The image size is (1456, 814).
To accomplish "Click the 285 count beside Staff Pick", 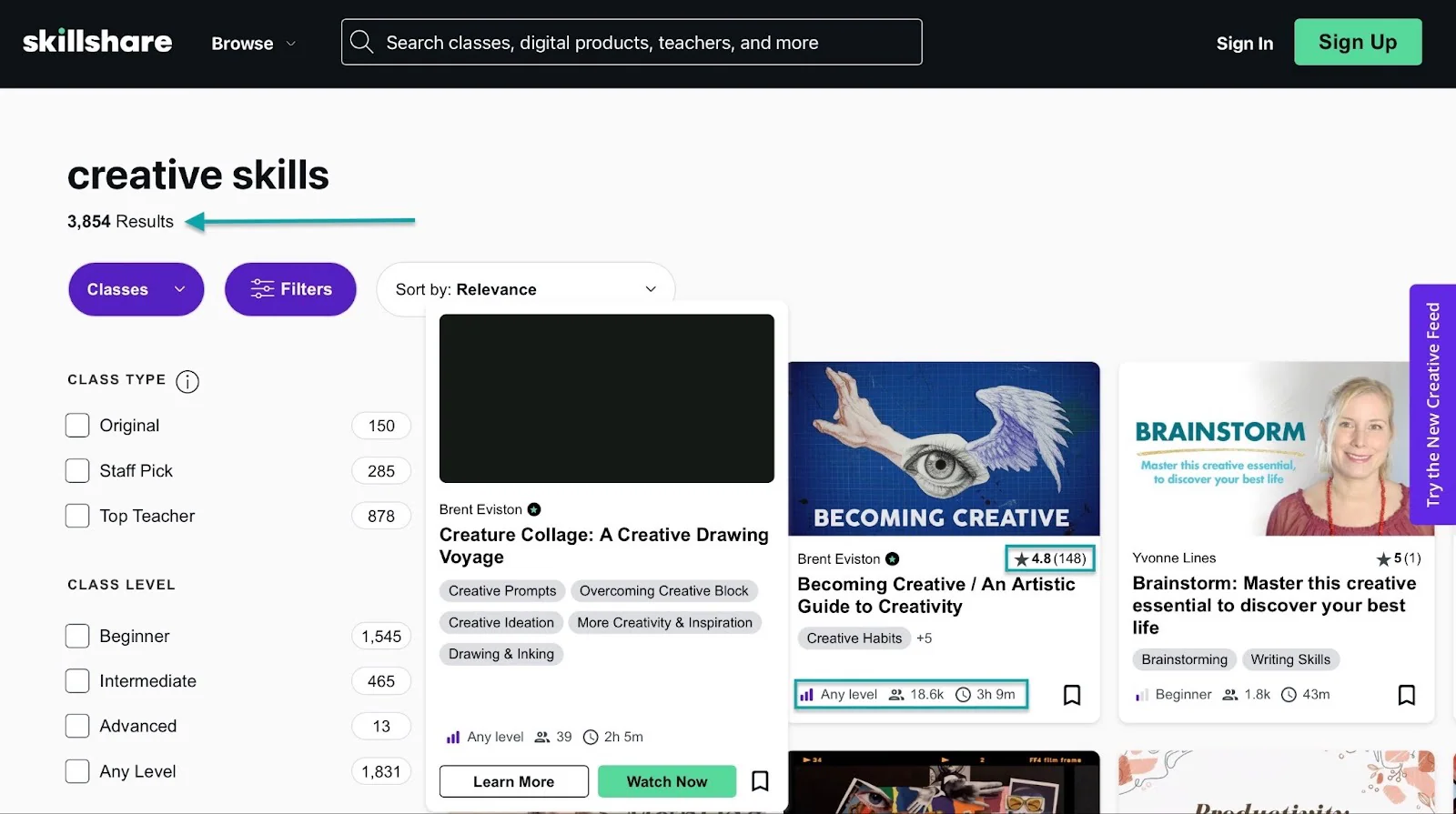I will pos(381,470).
